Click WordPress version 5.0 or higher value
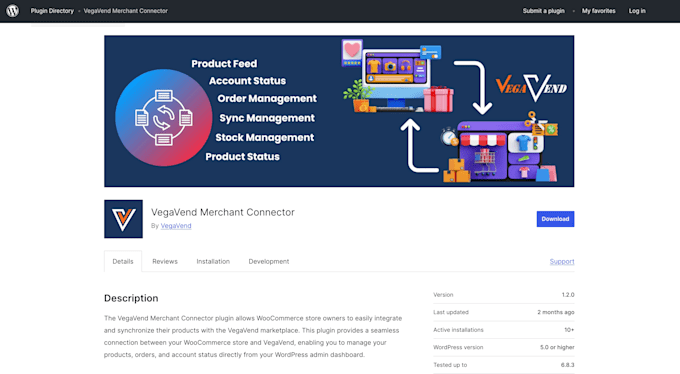 pyautogui.click(x=557, y=347)
